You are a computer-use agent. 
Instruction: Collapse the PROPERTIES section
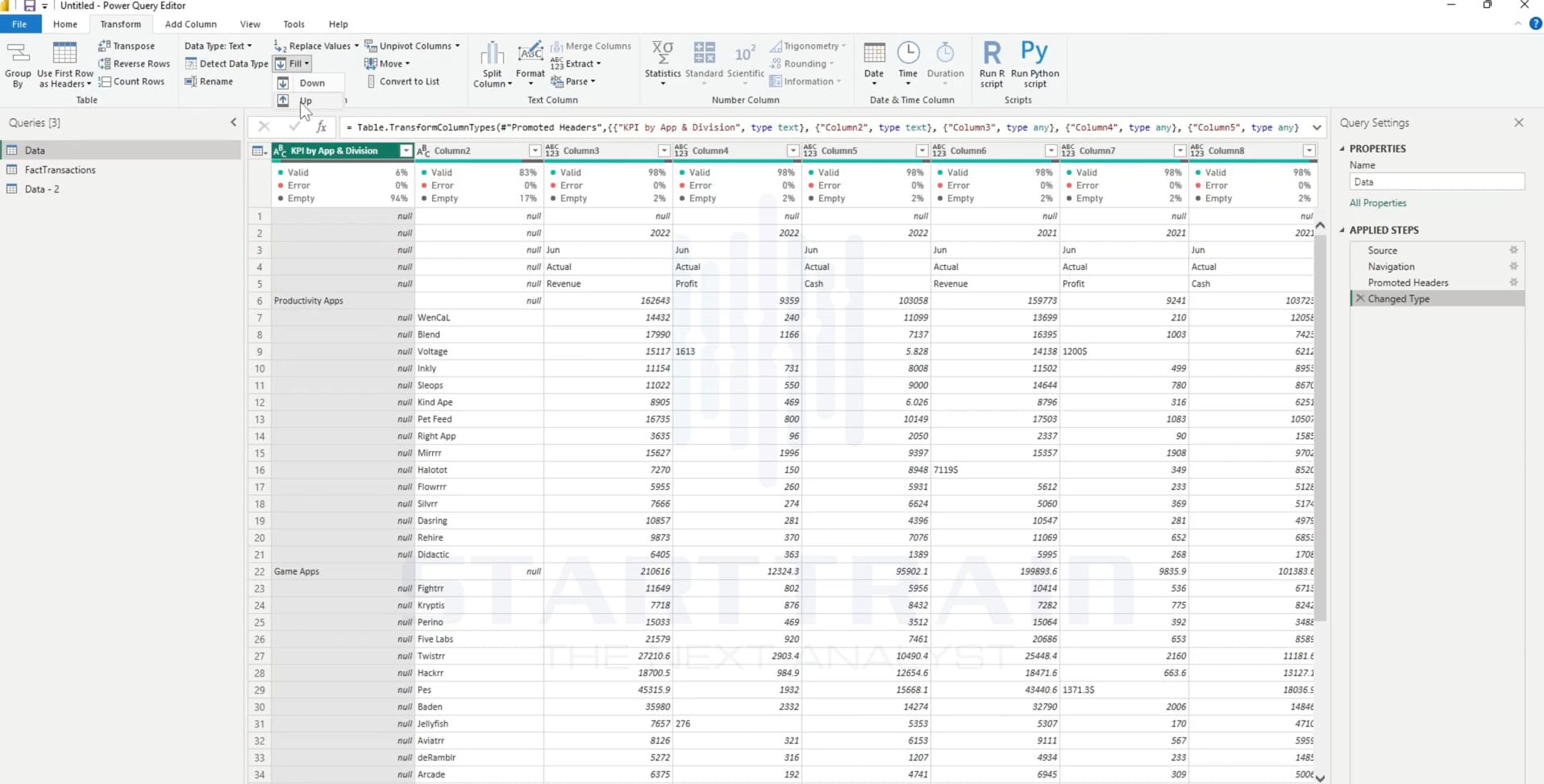pyautogui.click(x=1342, y=148)
